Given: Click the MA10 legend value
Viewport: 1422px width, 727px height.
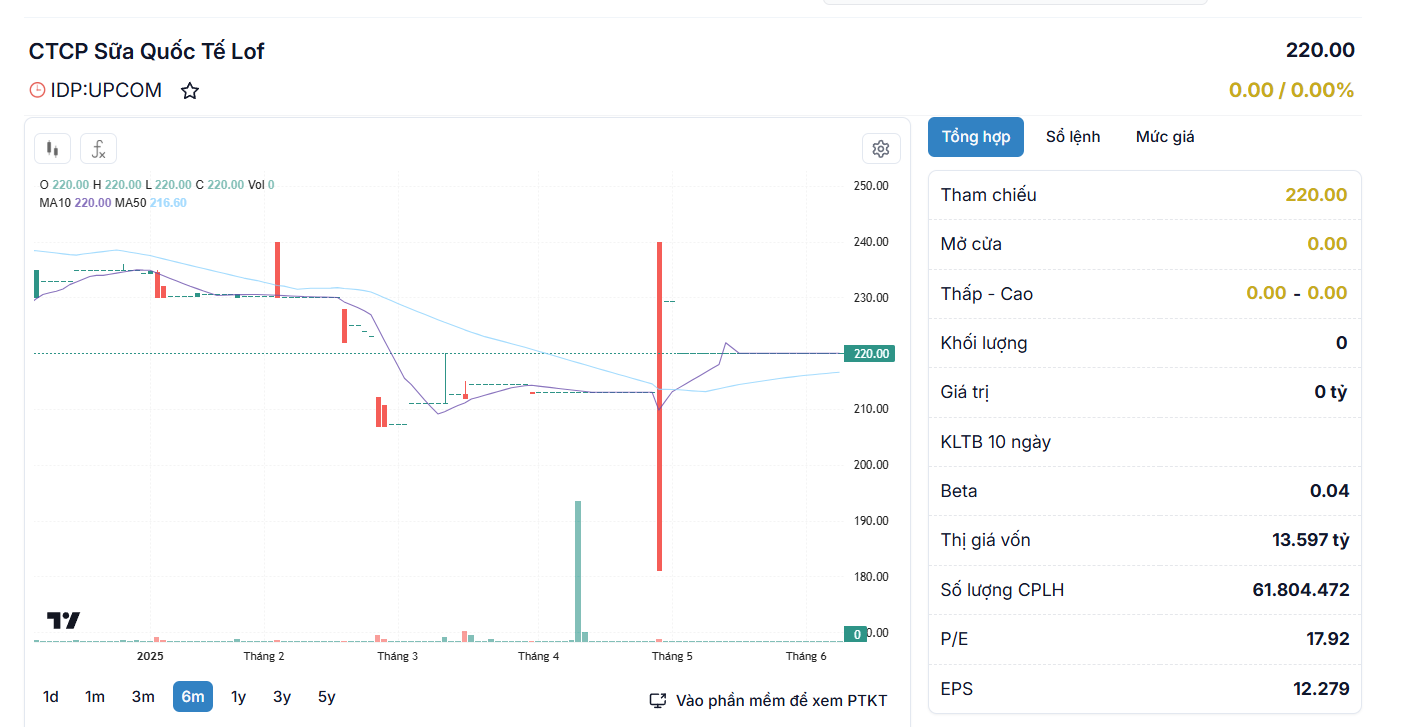Looking at the screenshot, I should [93, 202].
